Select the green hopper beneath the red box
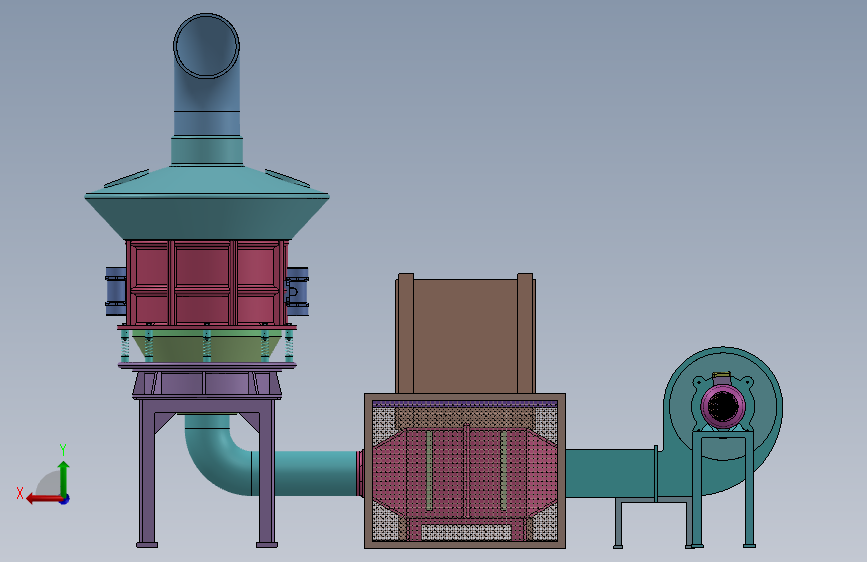This screenshot has height=562, width=867. pos(206,347)
